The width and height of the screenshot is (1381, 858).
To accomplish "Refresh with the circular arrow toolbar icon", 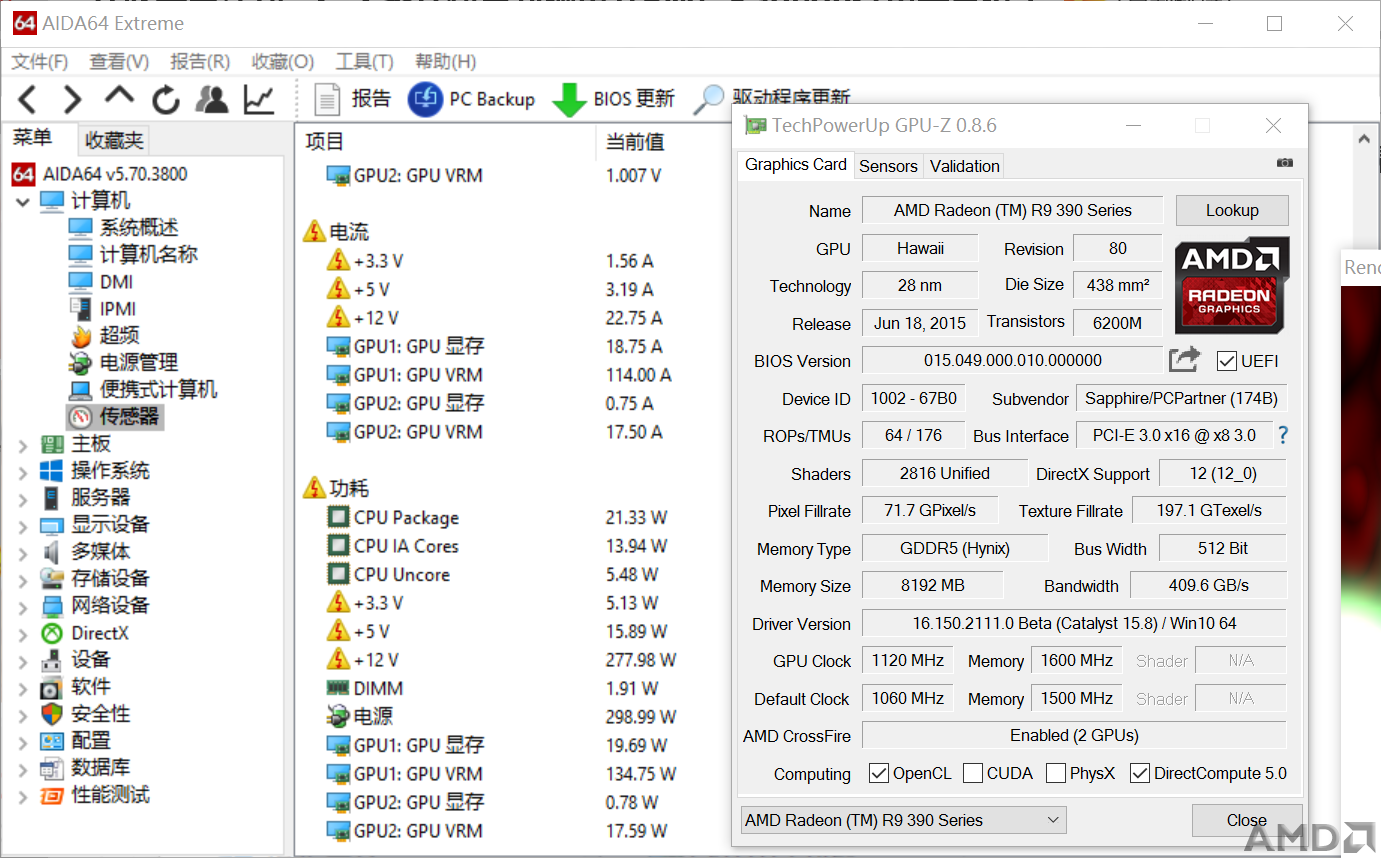I will tap(165, 99).
